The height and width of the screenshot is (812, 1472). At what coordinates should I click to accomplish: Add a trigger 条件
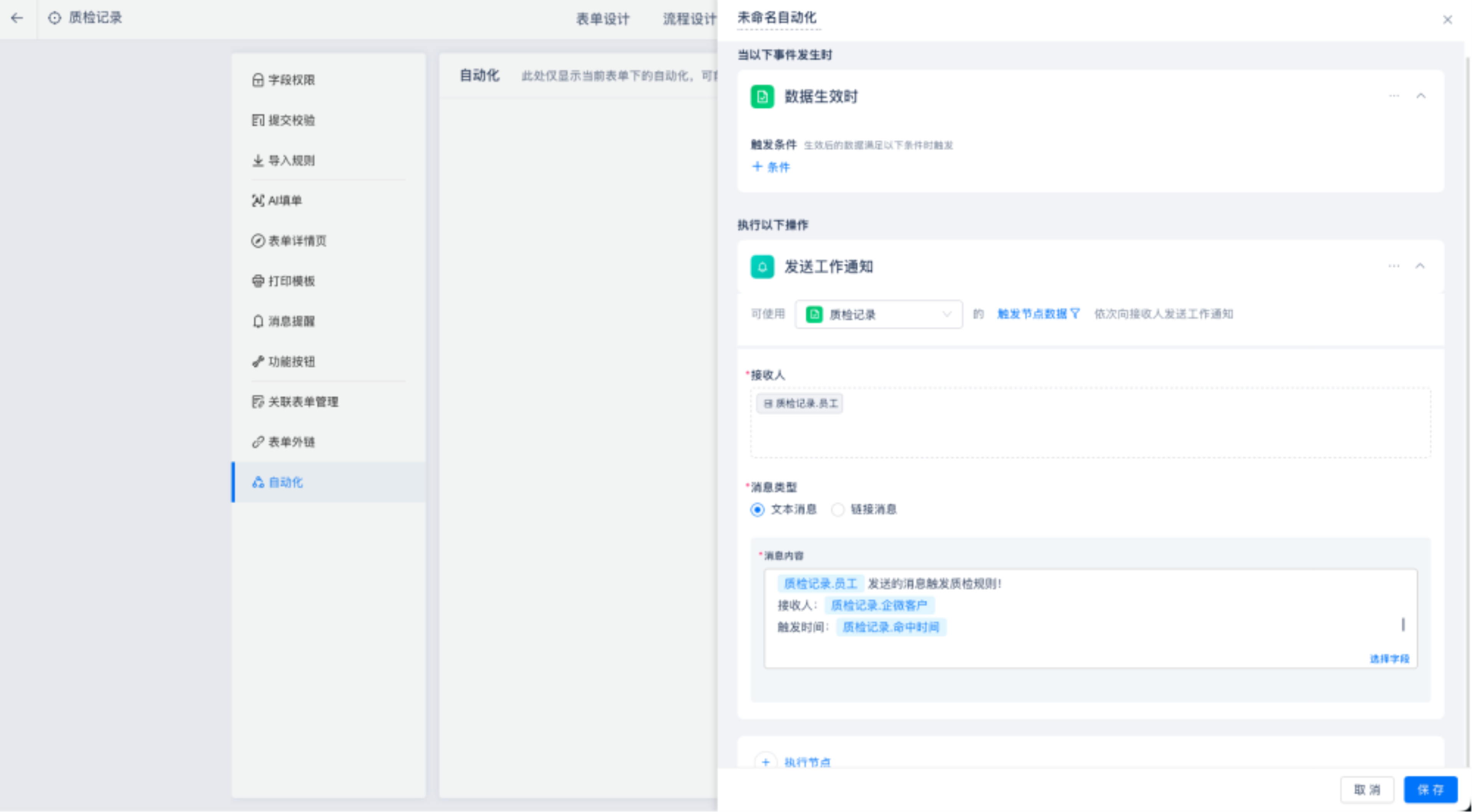(x=771, y=167)
